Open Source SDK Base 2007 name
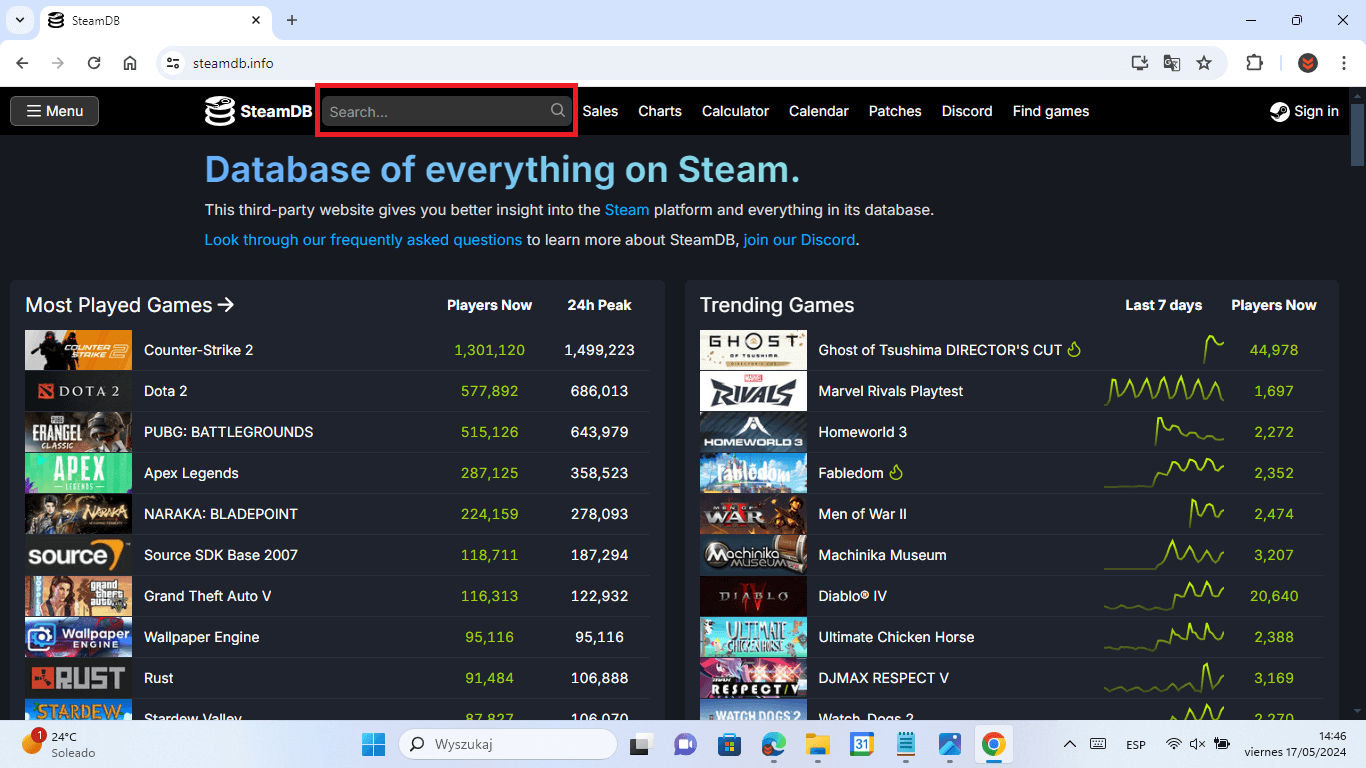The image size is (1366, 768). [221, 555]
